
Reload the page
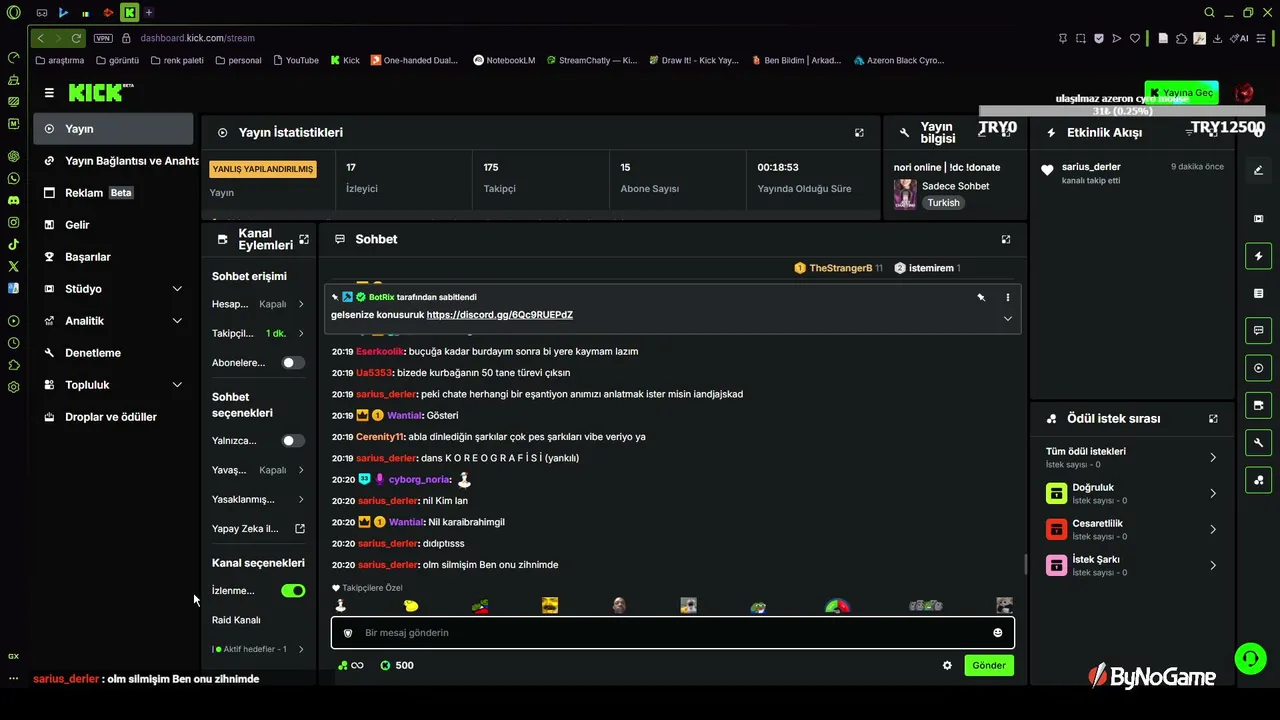click(x=76, y=38)
